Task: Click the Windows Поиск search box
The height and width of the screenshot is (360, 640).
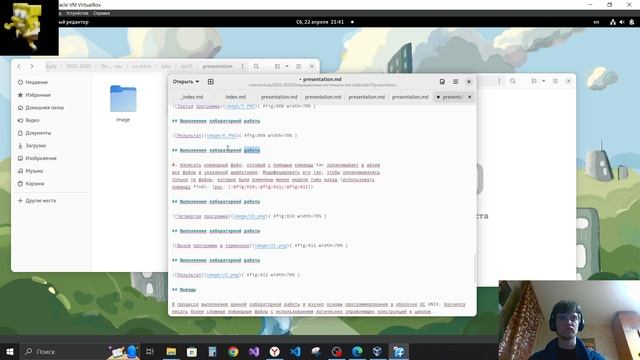Action: click(x=63, y=351)
